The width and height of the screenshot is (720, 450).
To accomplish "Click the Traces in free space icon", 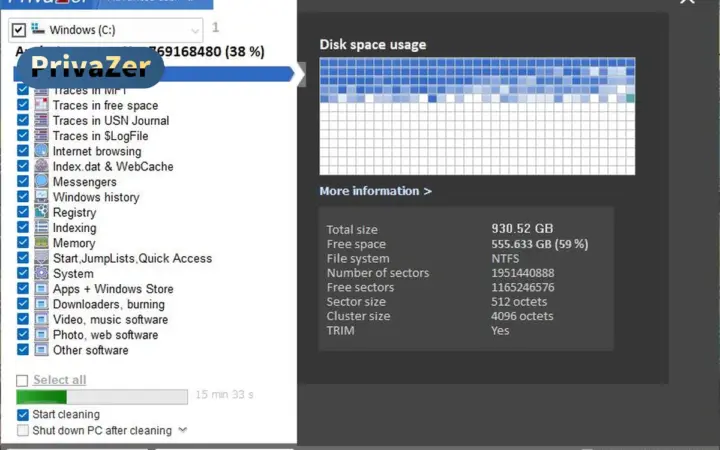I will click(41, 105).
